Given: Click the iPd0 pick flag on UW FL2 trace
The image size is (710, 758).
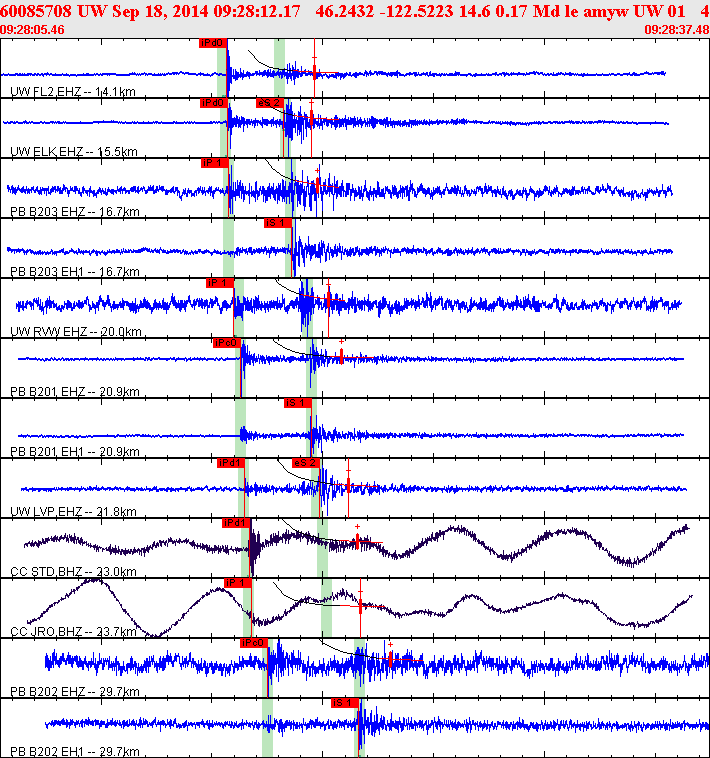Looking at the screenshot, I should tap(213, 44).
